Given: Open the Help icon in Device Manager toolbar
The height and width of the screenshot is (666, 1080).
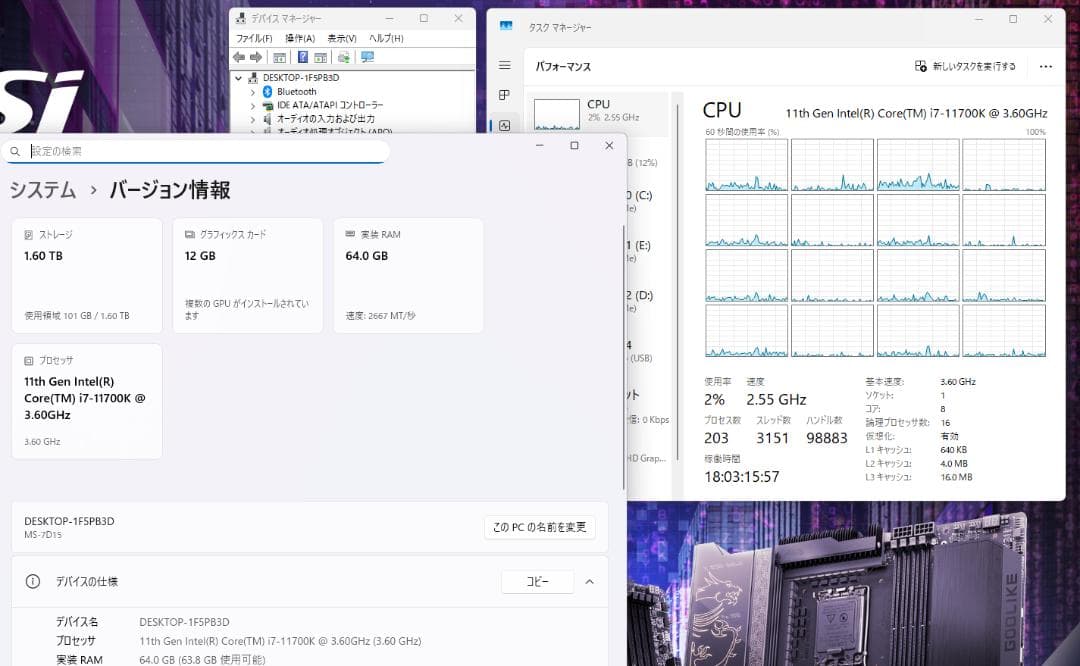Looking at the screenshot, I should (x=302, y=58).
